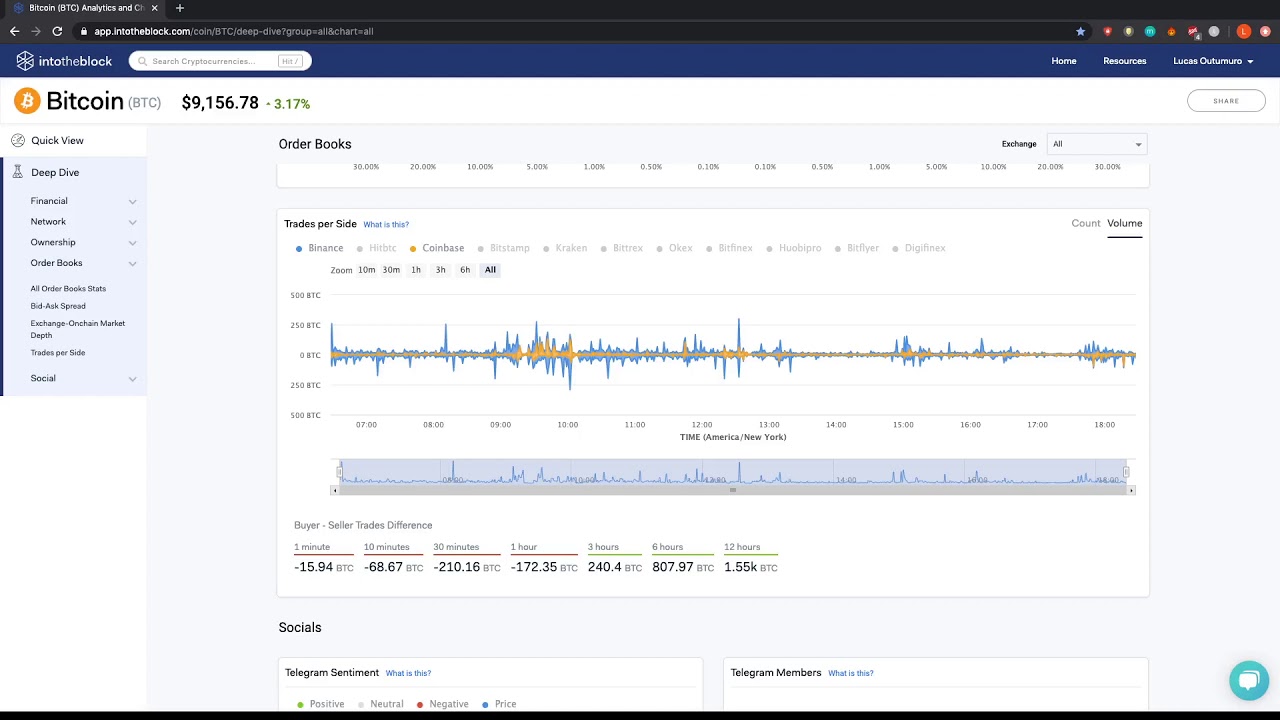The width and height of the screenshot is (1280, 720).
Task: Toggle the Hitbtc series in the legend
Action: click(x=377, y=248)
